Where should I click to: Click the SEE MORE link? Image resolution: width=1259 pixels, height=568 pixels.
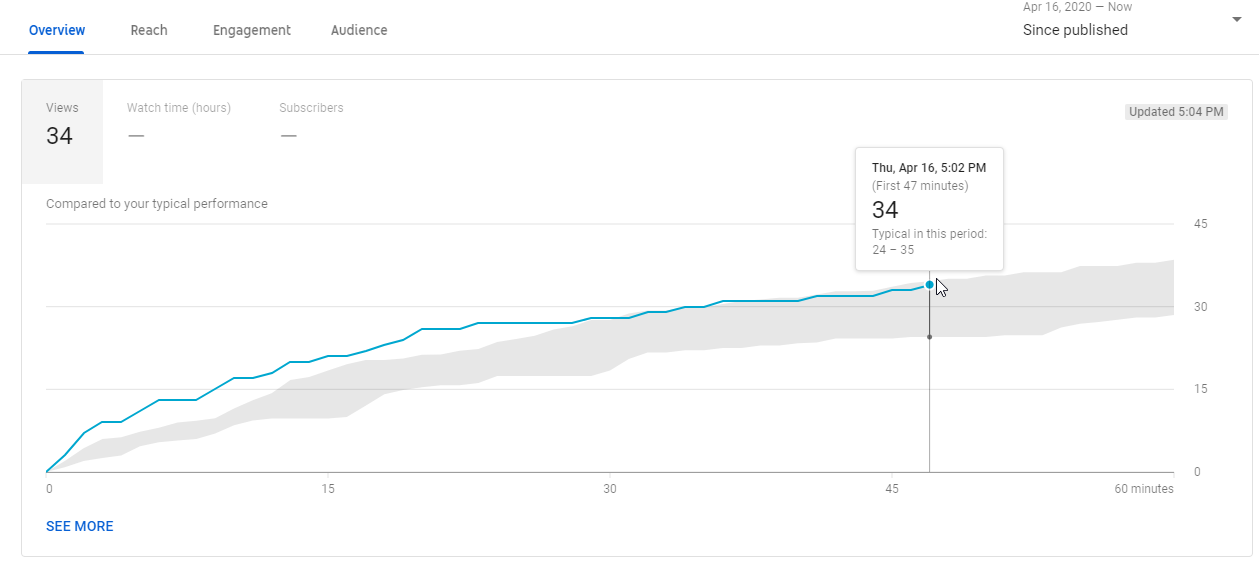[80, 526]
